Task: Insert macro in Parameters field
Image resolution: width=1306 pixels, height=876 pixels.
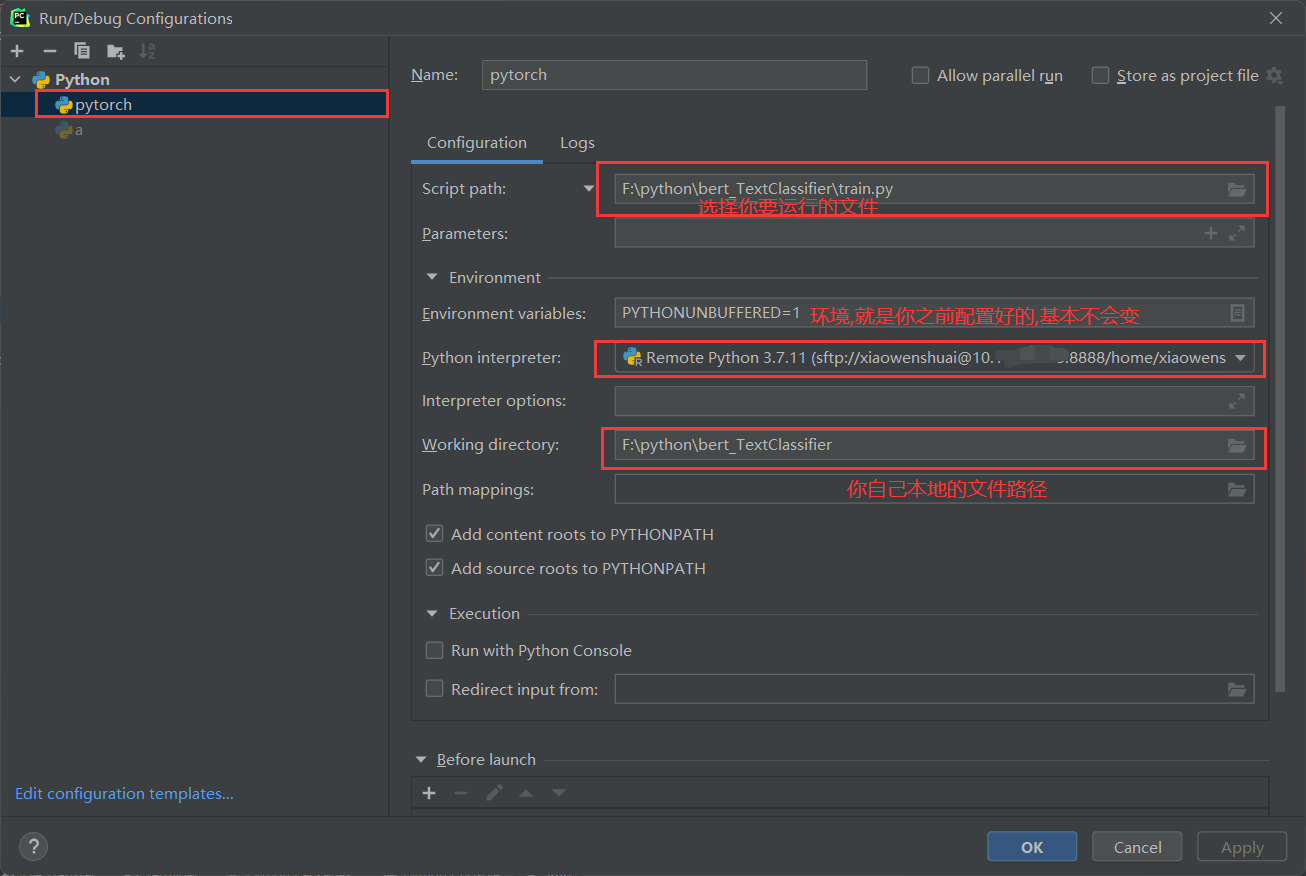Action: coord(1211,233)
